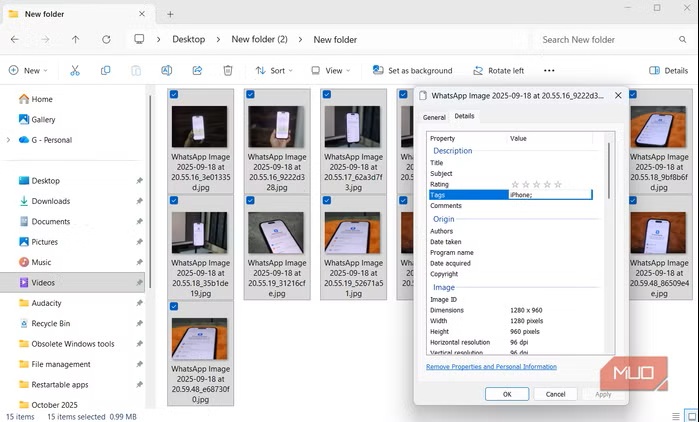Click the Copy icon in toolbar
The width and height of the screenshot is (699, 422).
[105, 71]
